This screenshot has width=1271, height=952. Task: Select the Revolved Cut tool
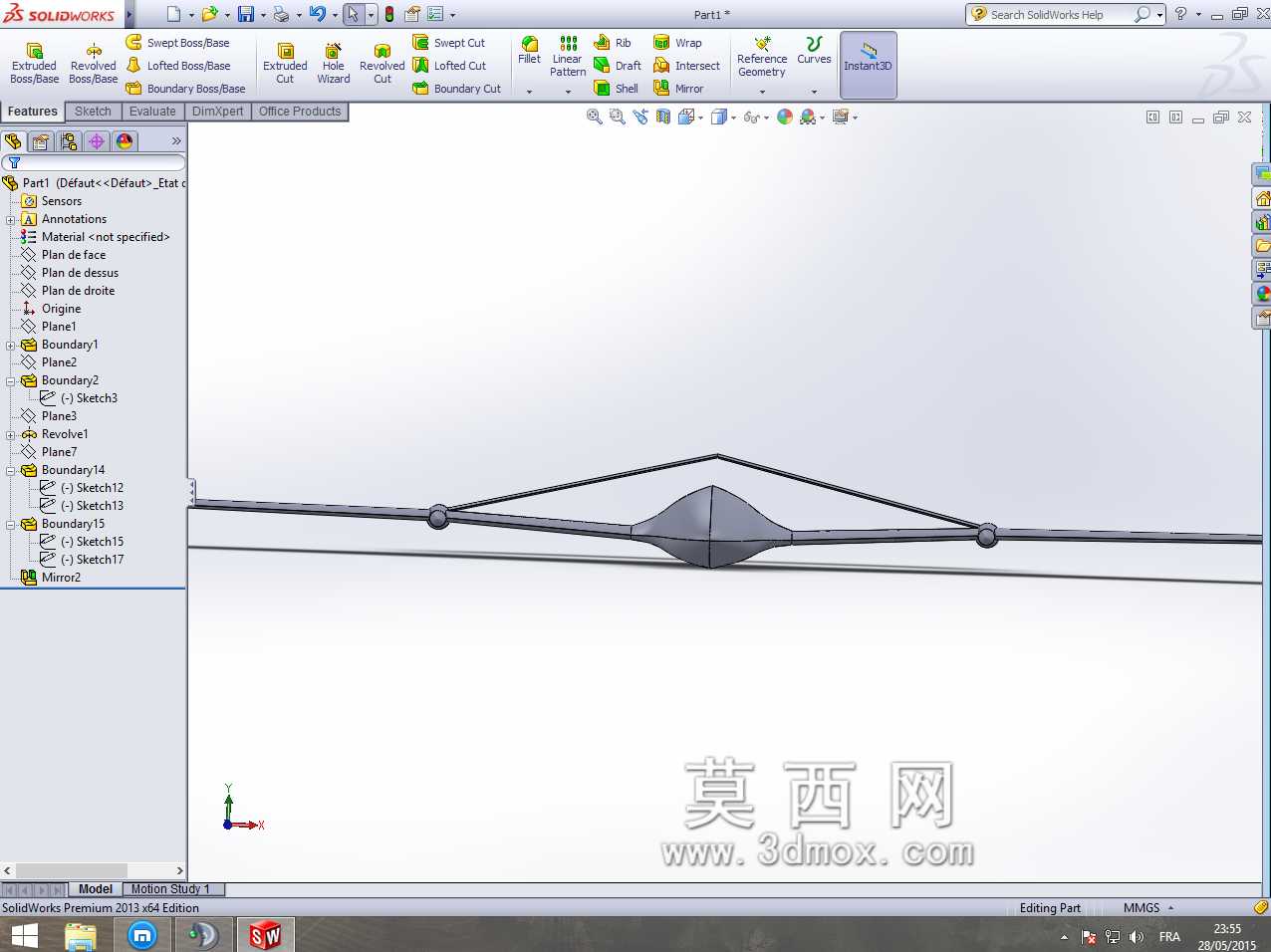click(x=382, y=64)
